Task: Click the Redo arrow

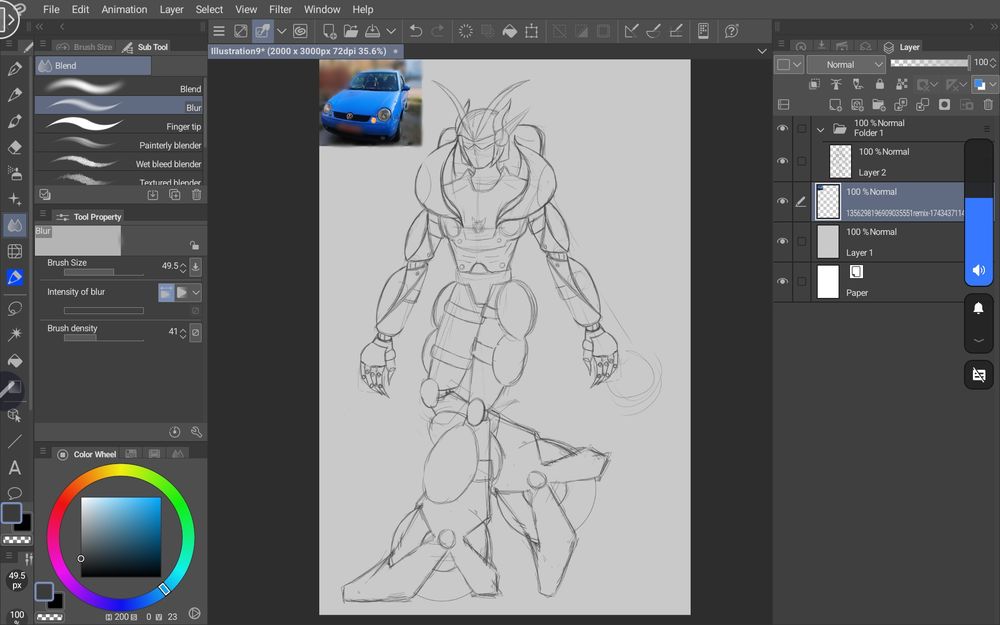Action: tap(438, 31)
